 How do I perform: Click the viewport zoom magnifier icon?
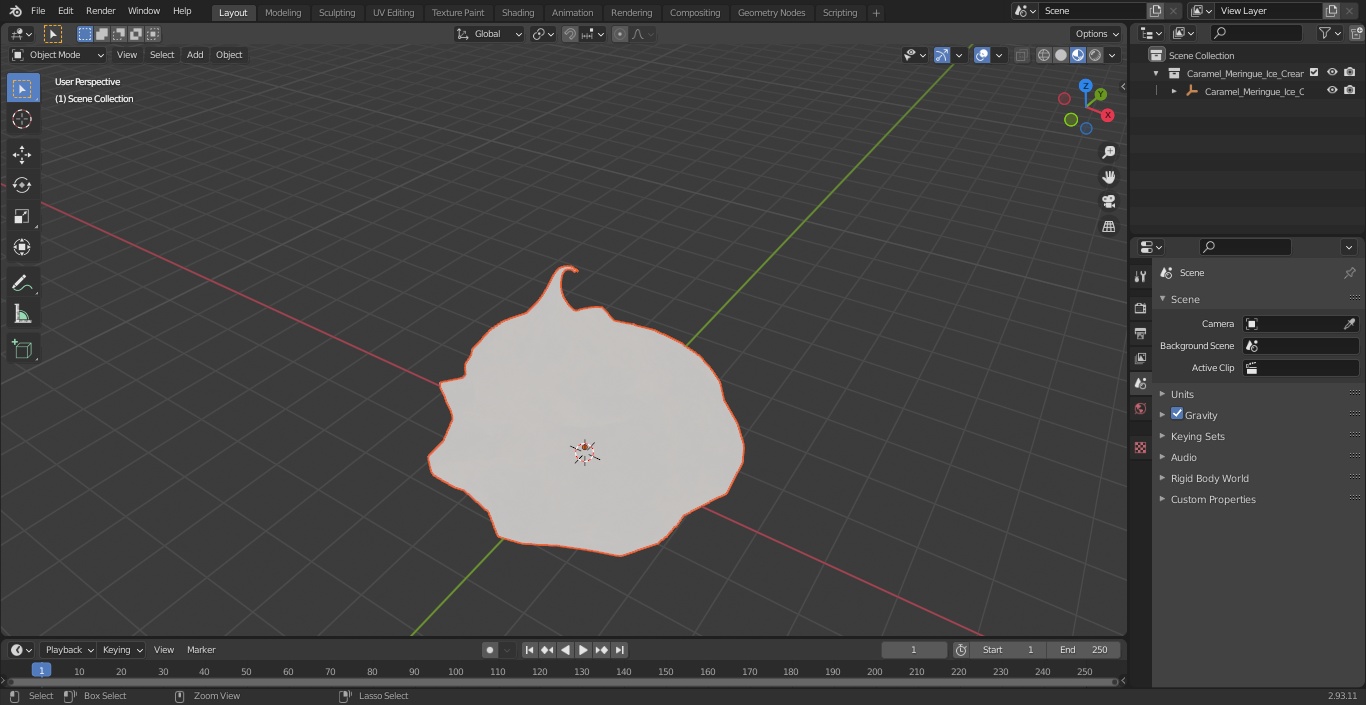coord(1109,152)
